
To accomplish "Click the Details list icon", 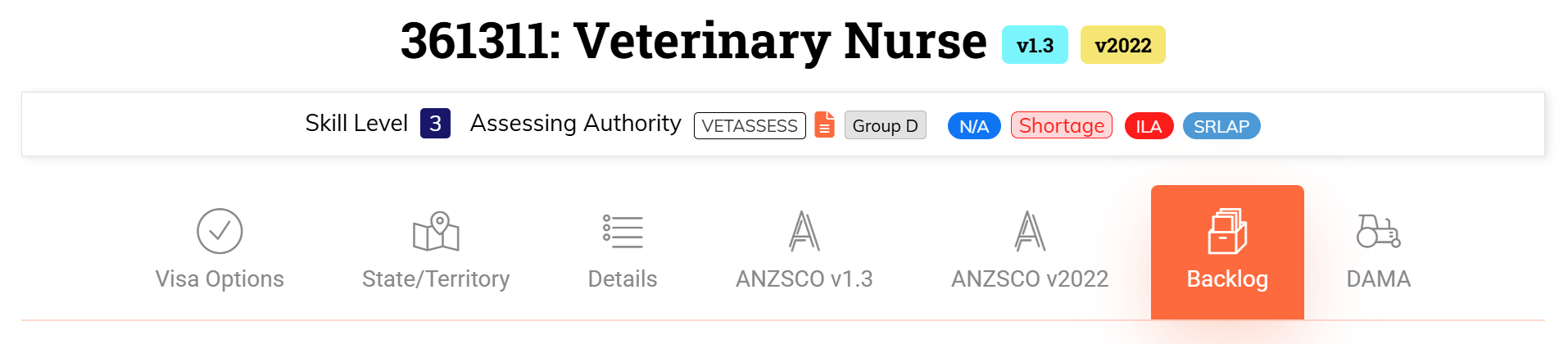I will pos(623,231).
